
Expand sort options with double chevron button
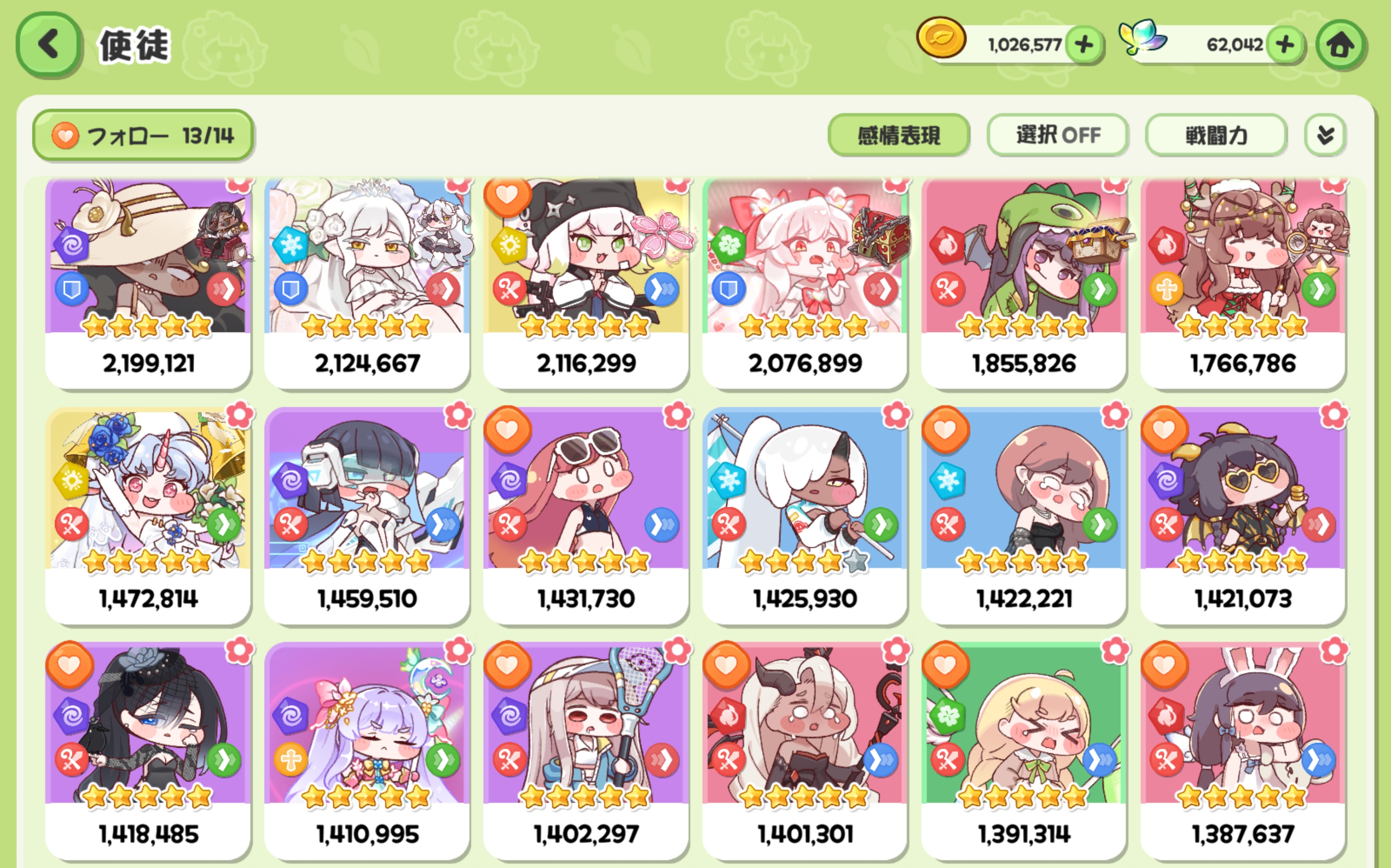[x=1325, y=135]
